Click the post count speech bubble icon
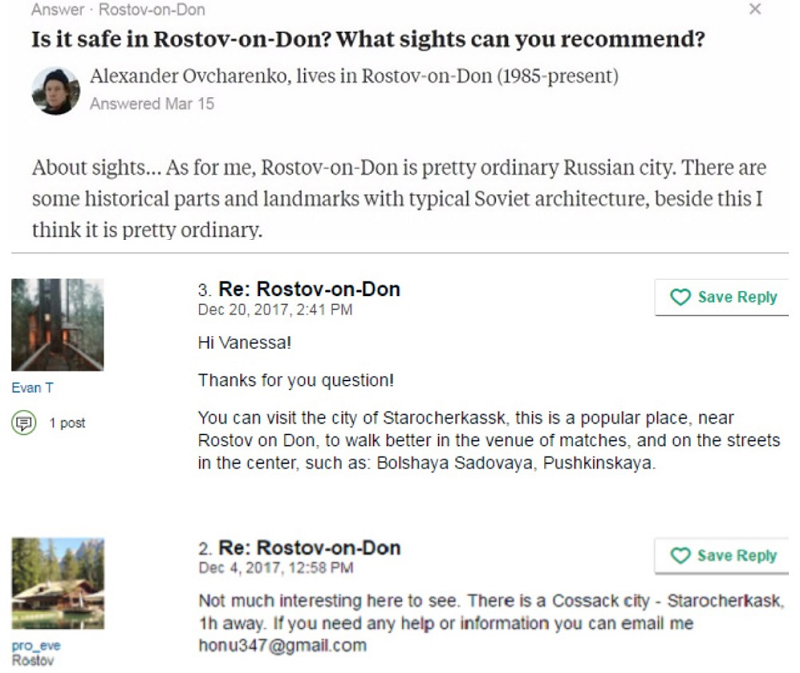Image resolution: width=800 pixels, height=673 pixels. [x=22, y=422]
